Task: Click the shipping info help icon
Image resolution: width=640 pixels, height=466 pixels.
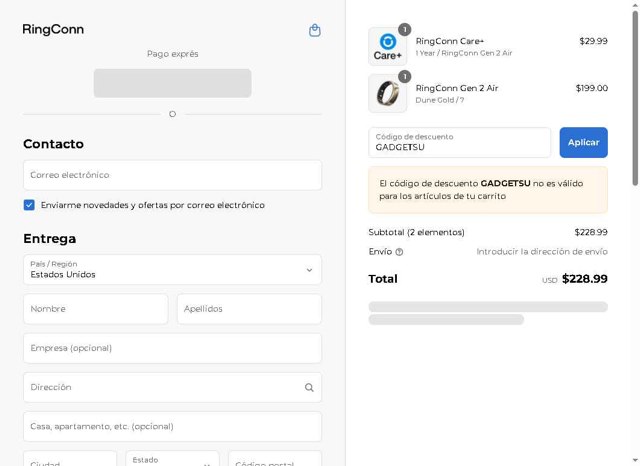Action: [399, 252]
